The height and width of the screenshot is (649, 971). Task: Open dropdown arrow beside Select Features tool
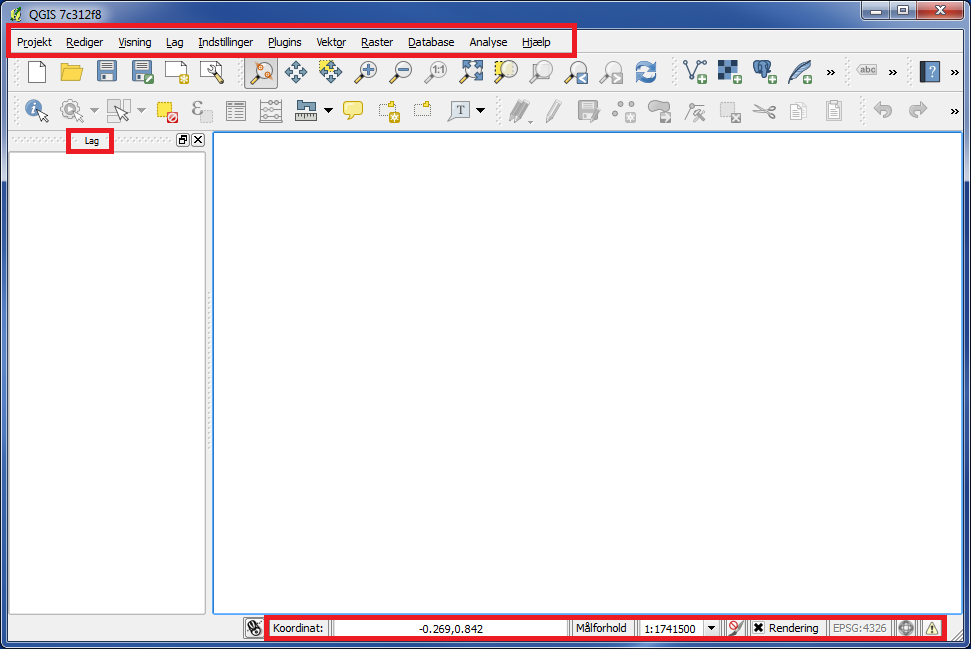(141, 111)
